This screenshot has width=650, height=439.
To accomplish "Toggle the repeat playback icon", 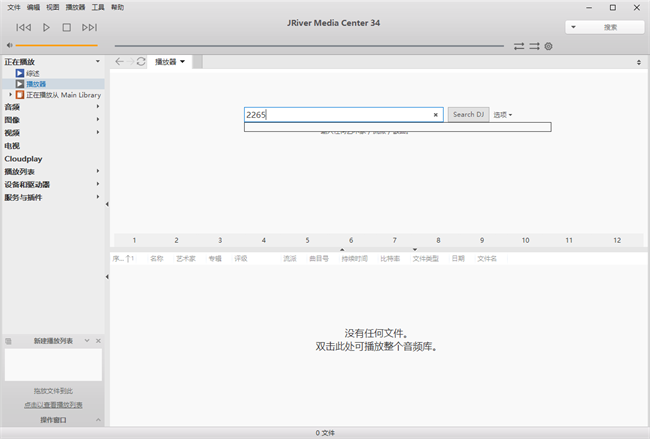I will click(519, 46).
